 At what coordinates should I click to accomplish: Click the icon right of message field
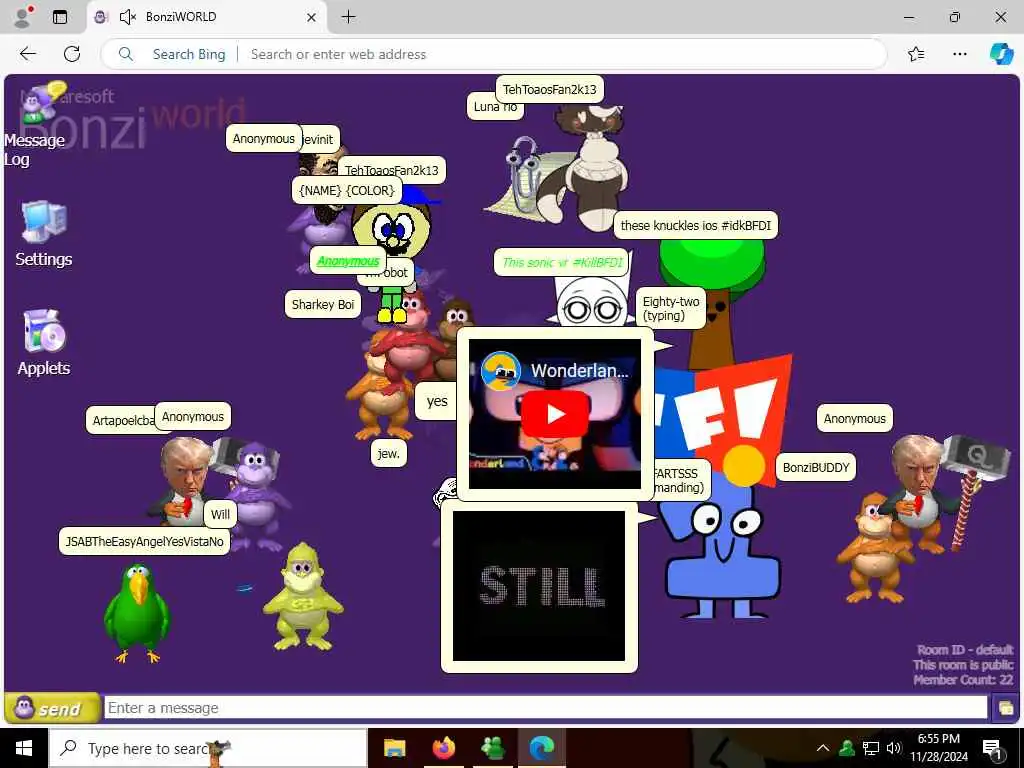(1005, 708)
